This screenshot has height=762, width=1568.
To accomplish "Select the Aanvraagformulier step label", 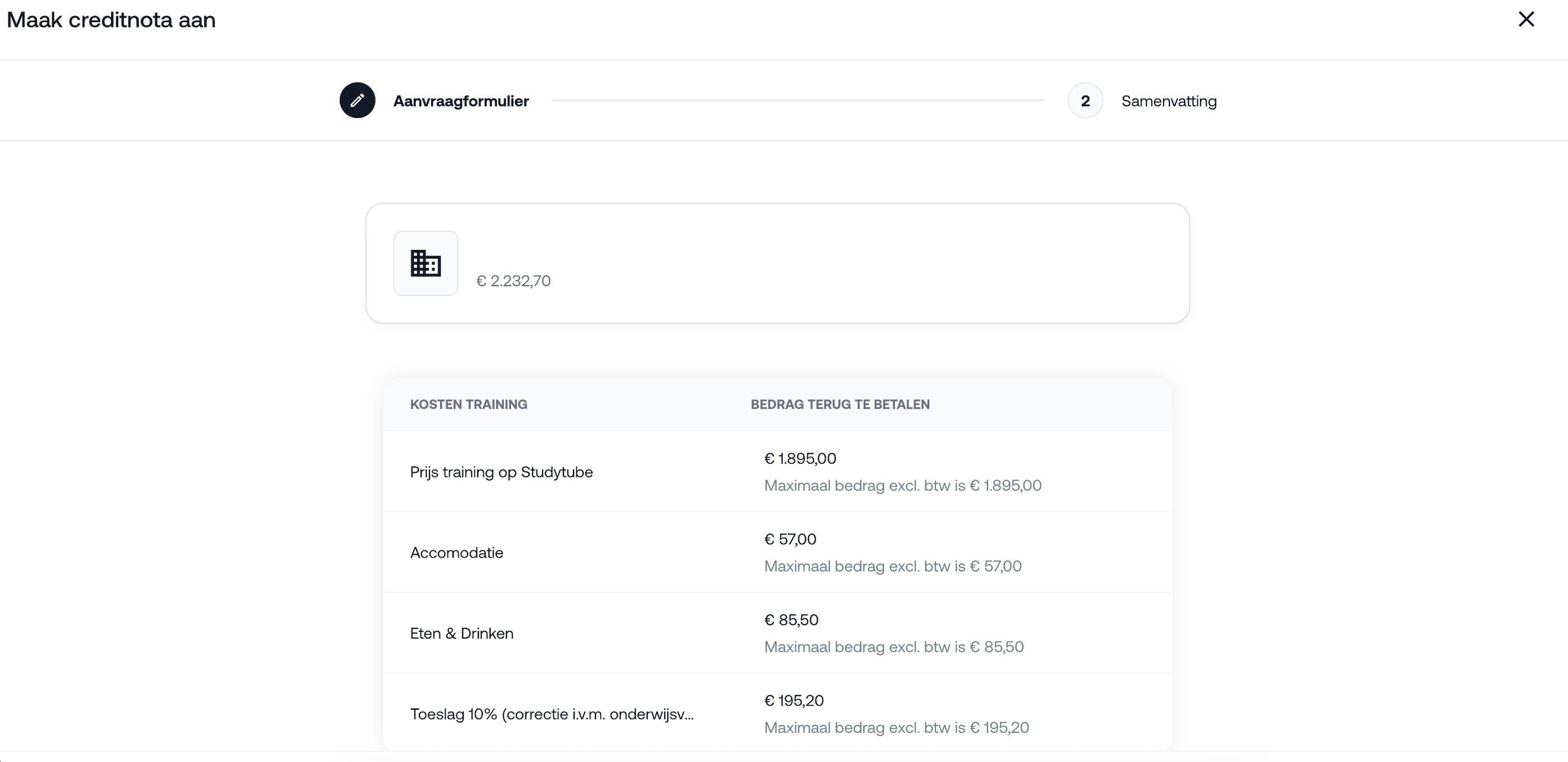I will coord(461,101).
